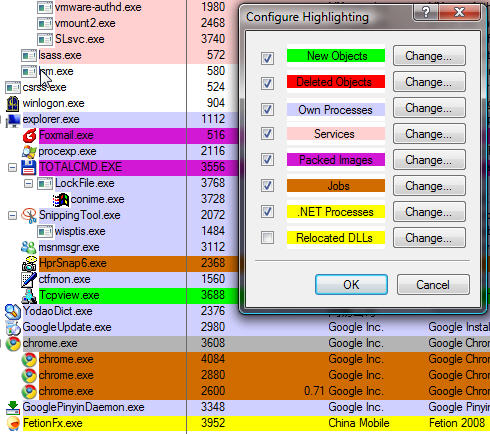Click the SnippingTool.exe scissors icon
490x434 pixels.
[x=29, y=216]
